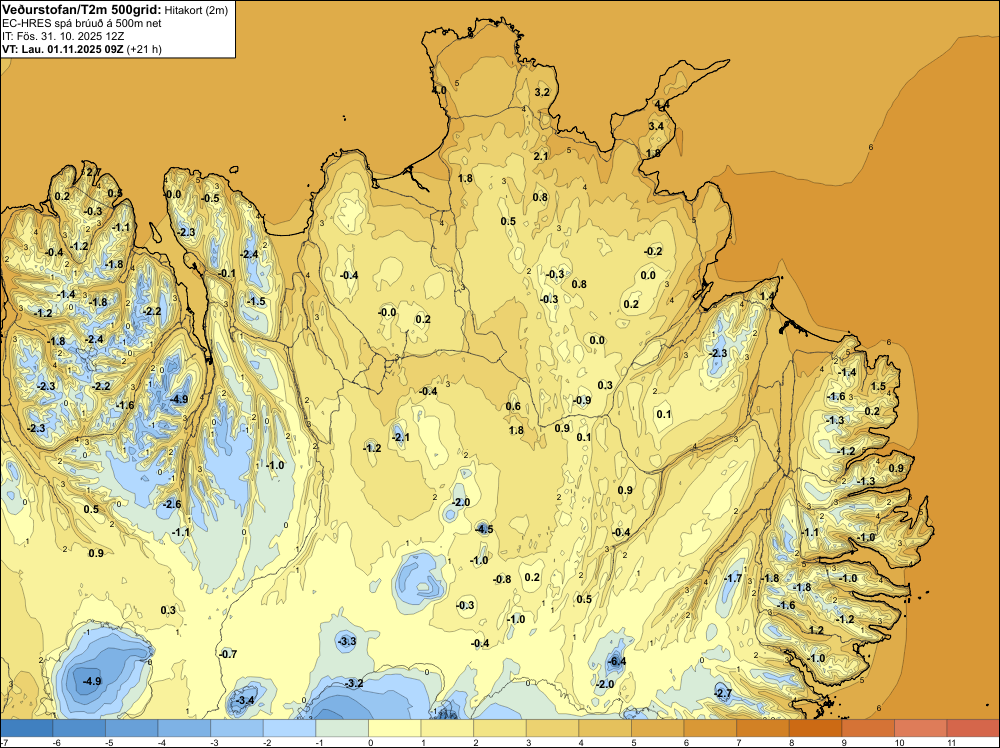Select the '3.4' temperature value
Viewport: 1000px width, 748px height.
click(x=656, y=126)
